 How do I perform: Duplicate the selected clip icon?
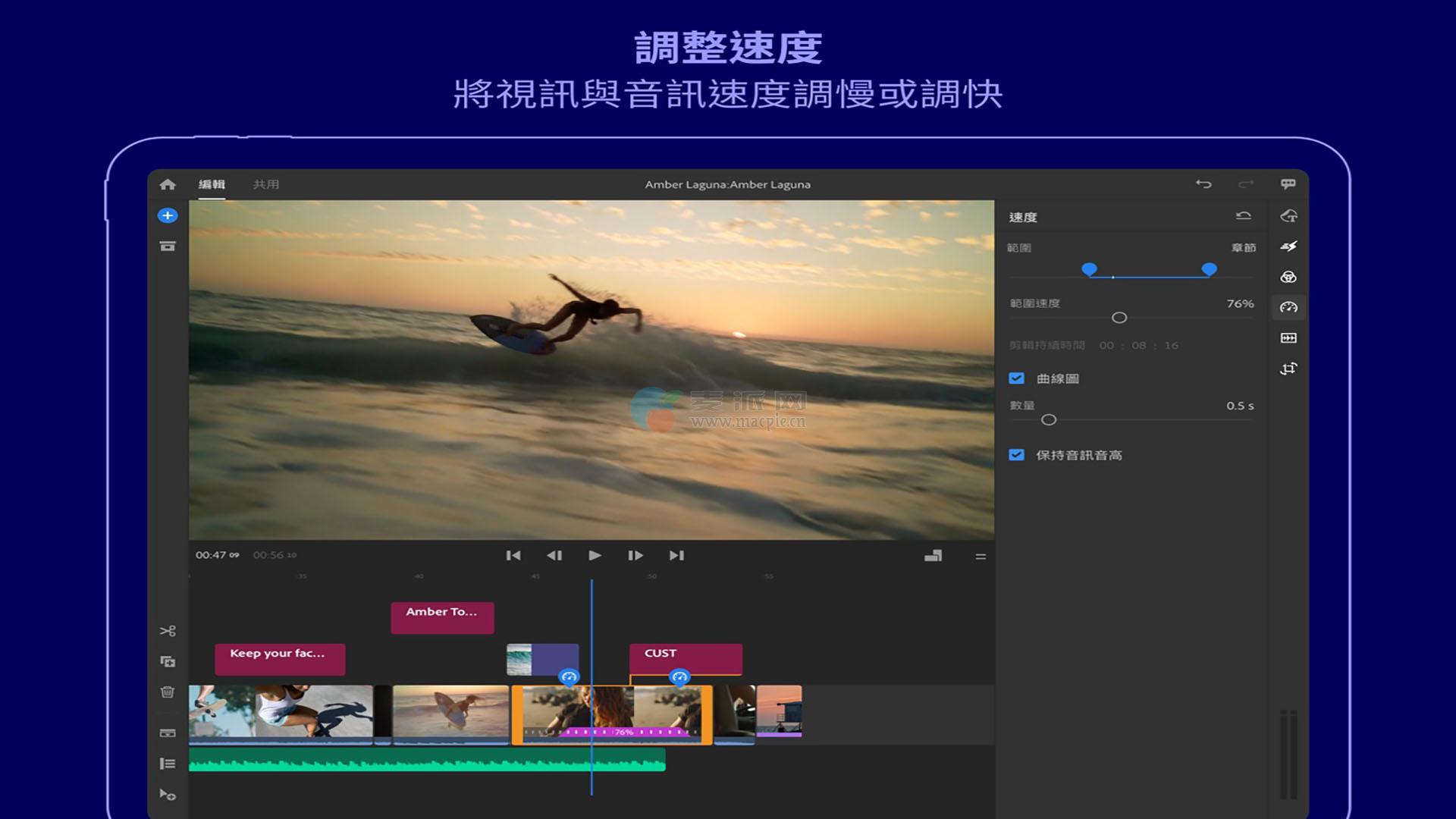tap(168, 661)
